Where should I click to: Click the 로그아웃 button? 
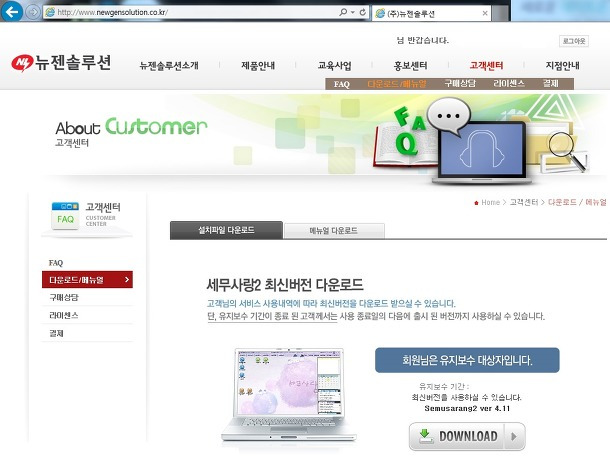point(574,41)
